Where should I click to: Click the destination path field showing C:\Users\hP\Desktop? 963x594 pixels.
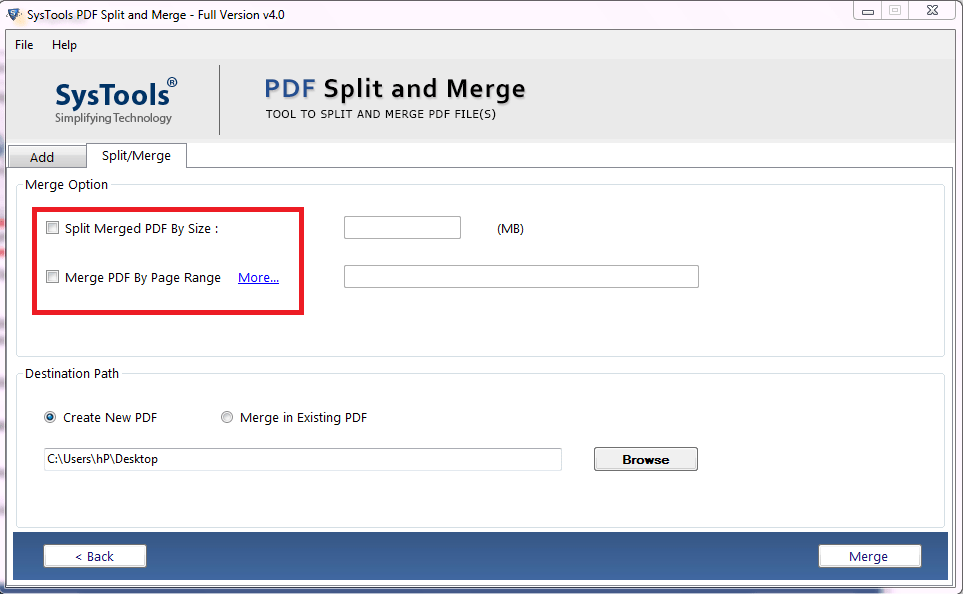pyautogui.click(x=302, y=459)
